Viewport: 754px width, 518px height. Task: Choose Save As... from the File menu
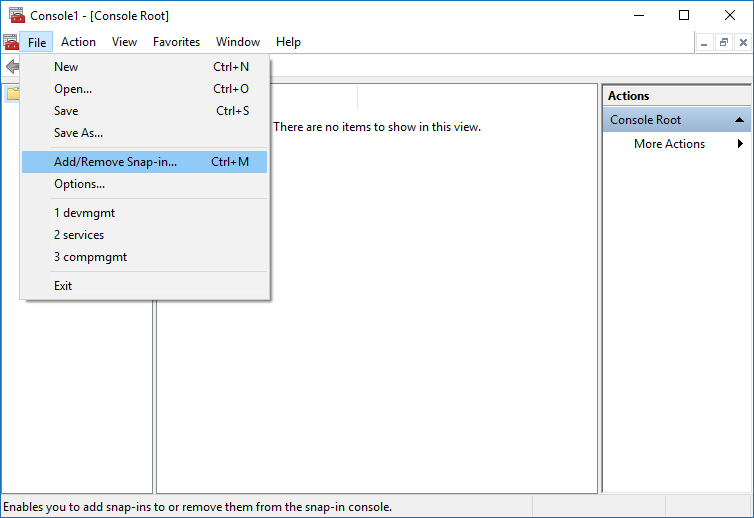(144, 133)
